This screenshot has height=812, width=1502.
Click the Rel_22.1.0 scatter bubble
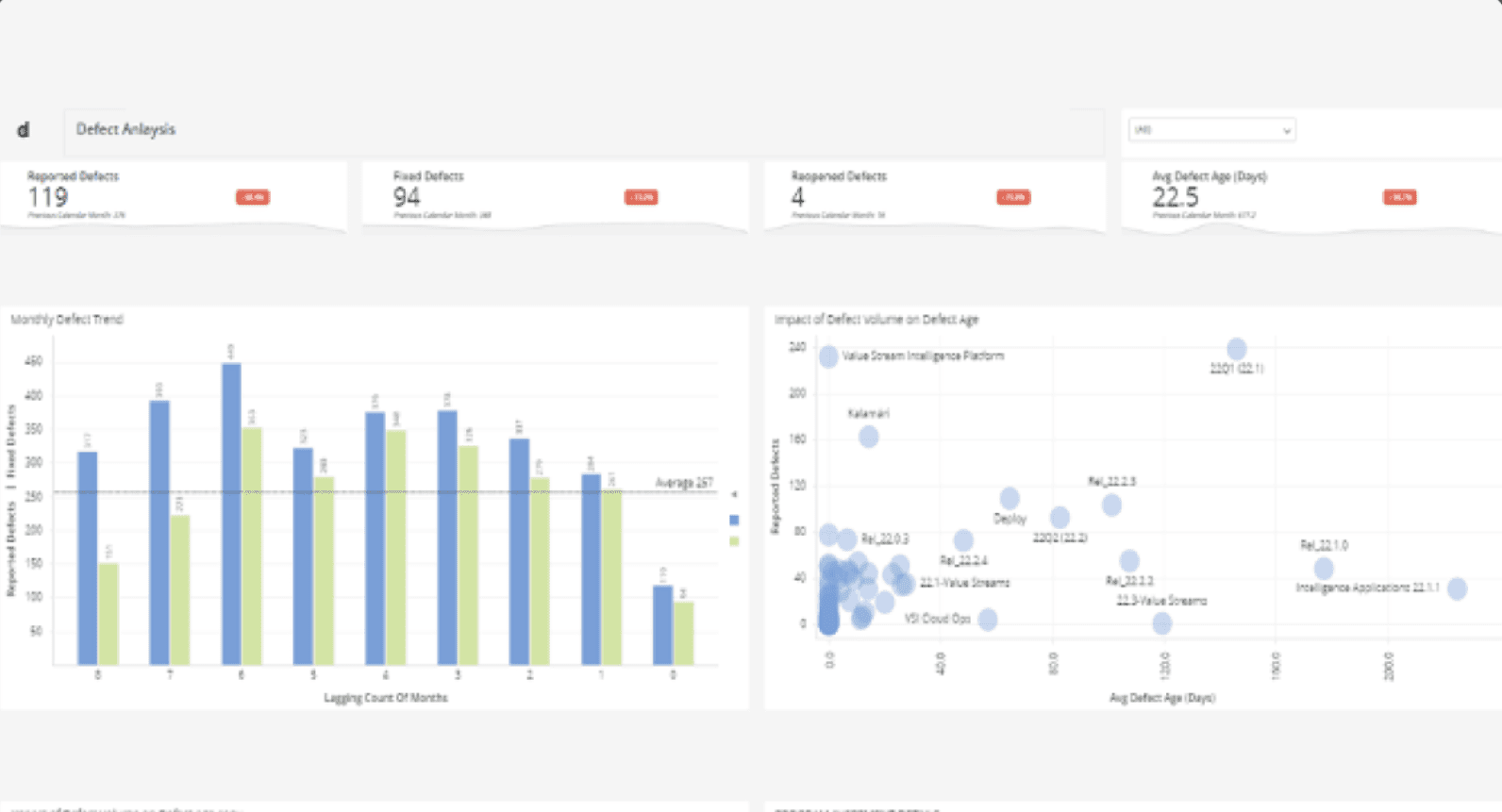pyautogui.click(x=1324, y=569)
